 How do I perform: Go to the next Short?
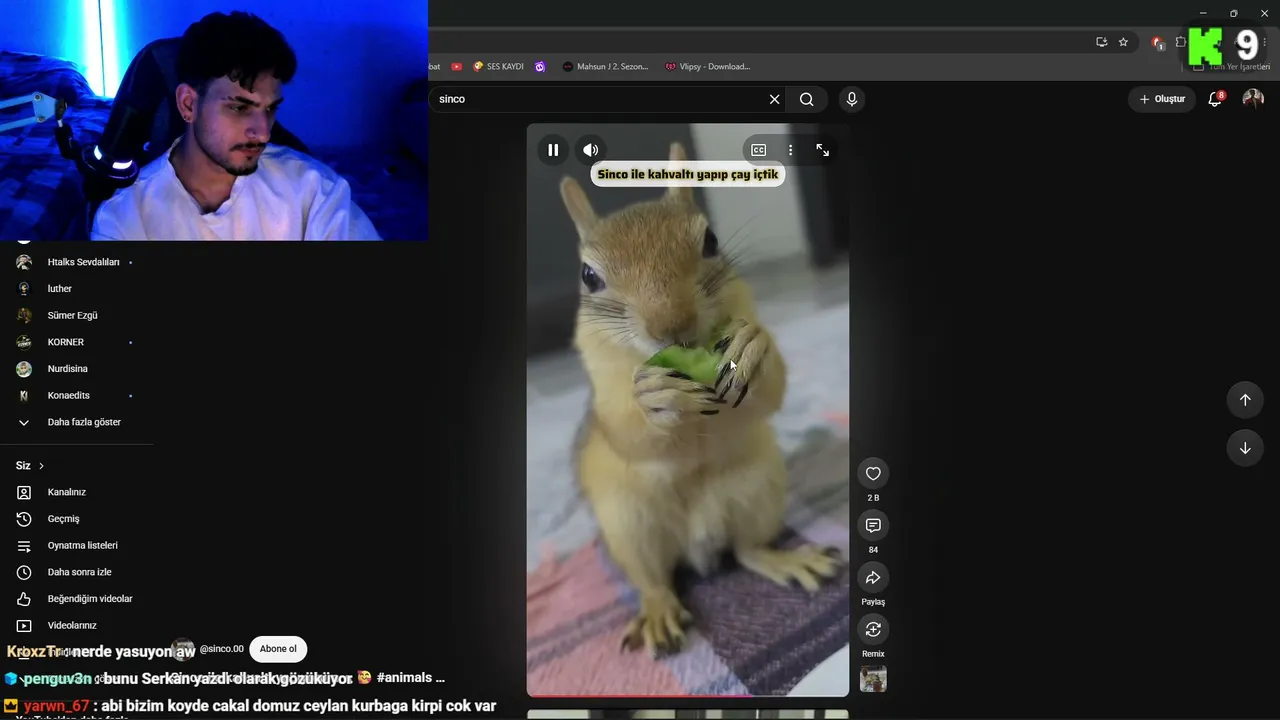click(1245, 448)
